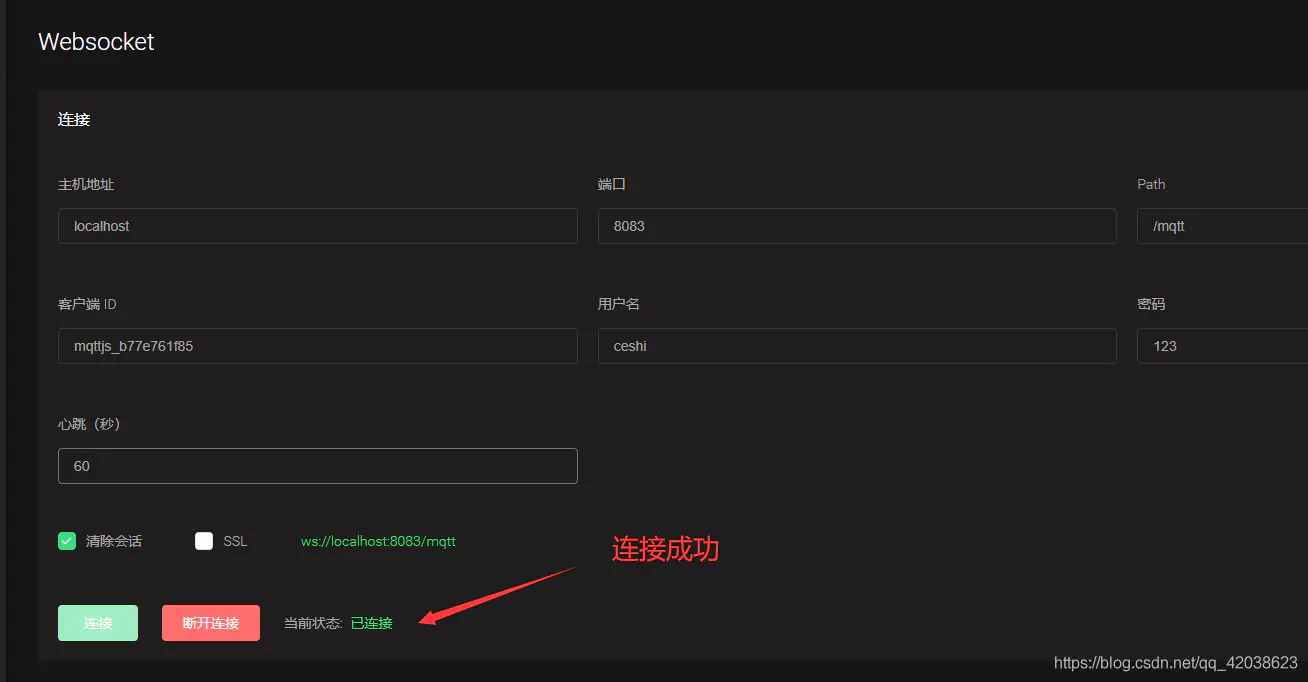Click the 连接 section heading

point(74,119)
